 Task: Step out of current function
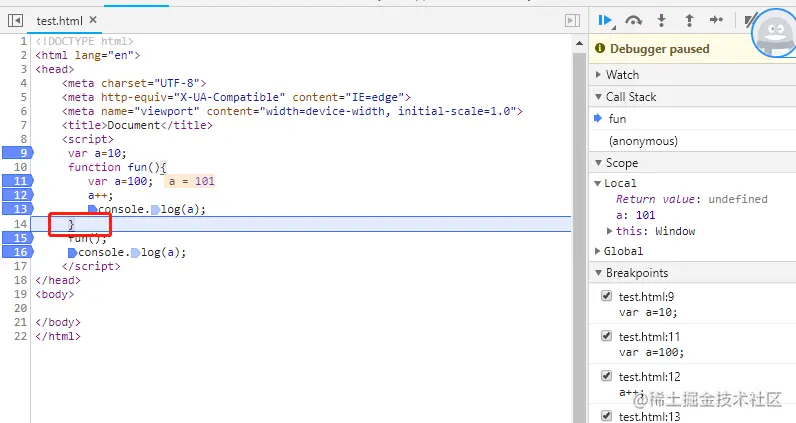click(689, 20)
